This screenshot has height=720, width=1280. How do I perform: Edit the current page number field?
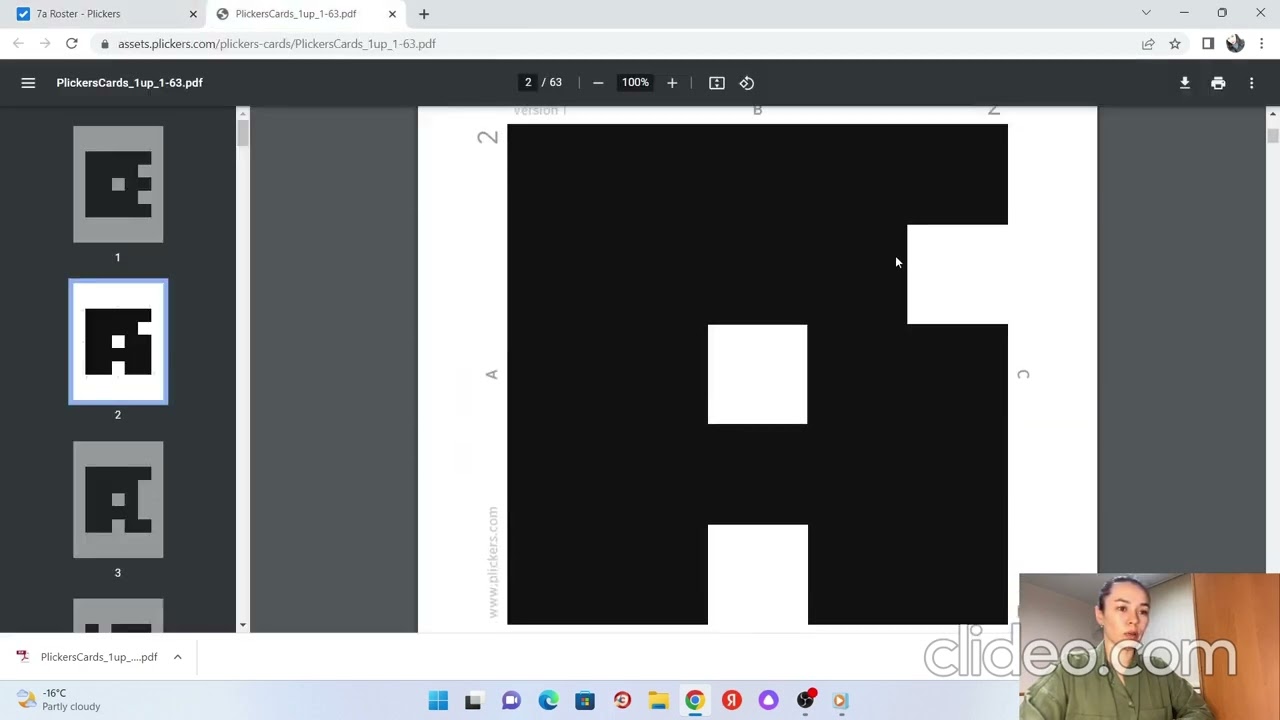pyautogui.click(x=528, y=83)
